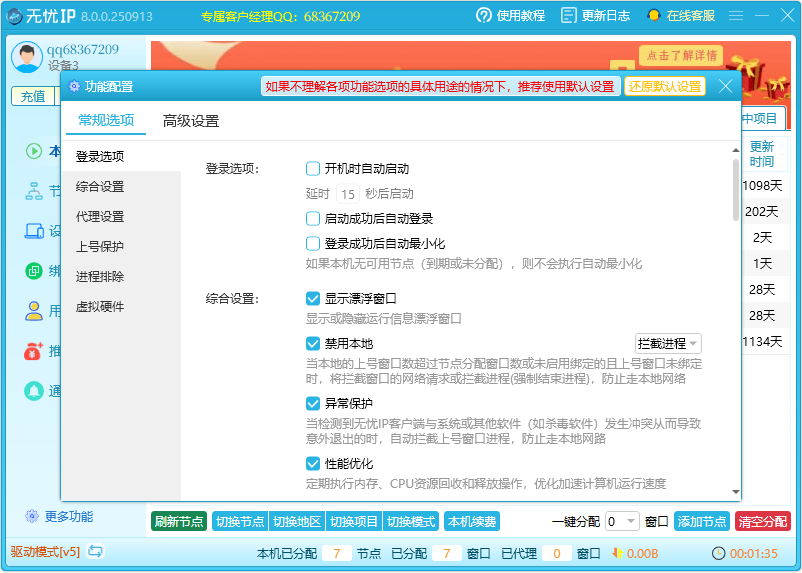The width and height of the screenshot is (802, 573).
Task: Click 驱动模式[v5] status text
Action: tap(45, 552)
